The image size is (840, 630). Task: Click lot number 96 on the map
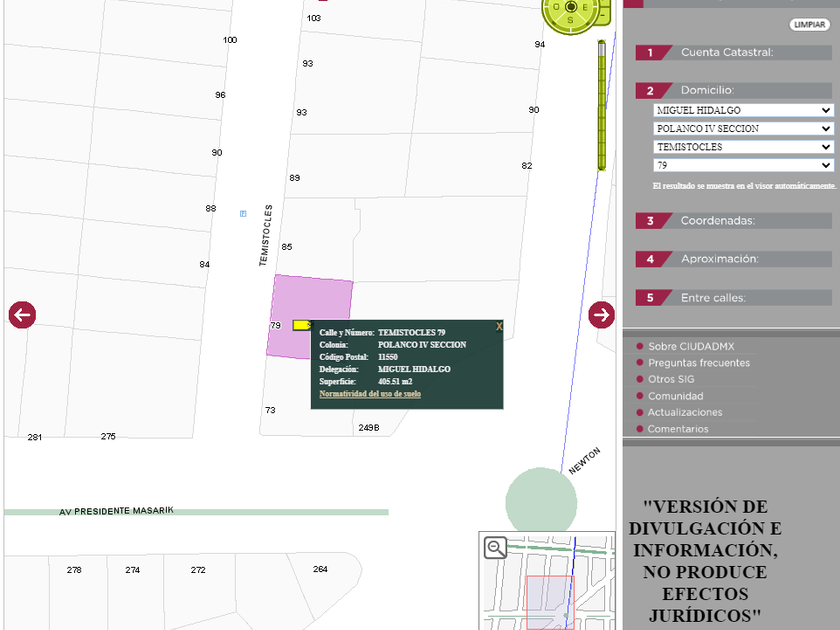click(x=220, y=95)
